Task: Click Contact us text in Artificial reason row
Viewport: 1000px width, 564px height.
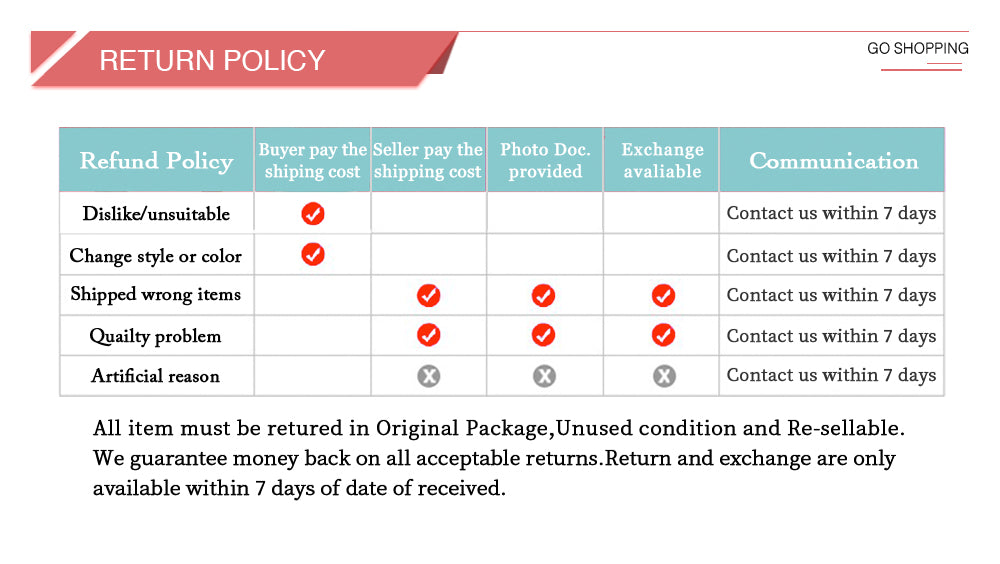Action: [831, 376]
